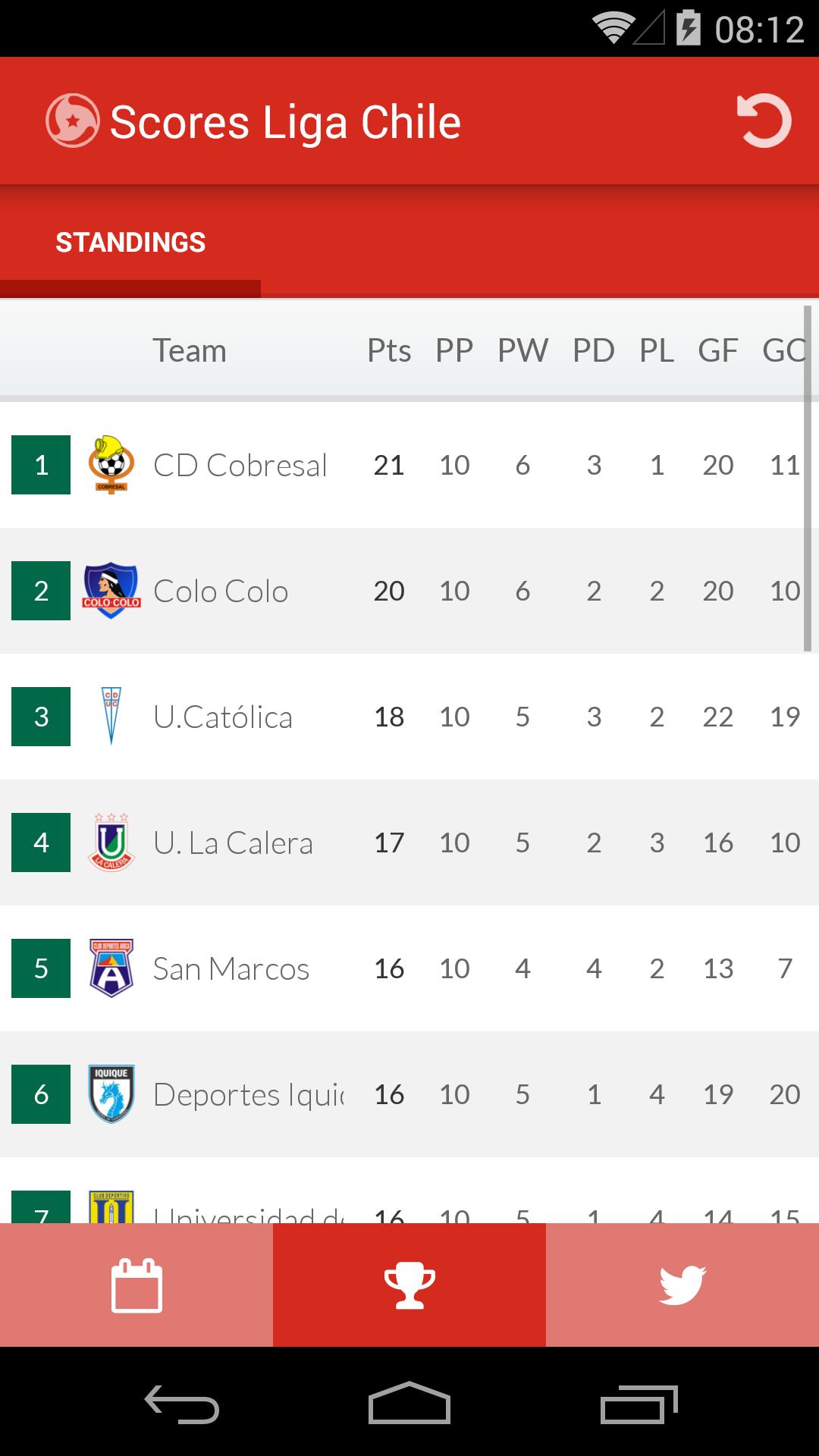
Task: Tap the position 3 rank badge
Action: (x=41, y=717)
